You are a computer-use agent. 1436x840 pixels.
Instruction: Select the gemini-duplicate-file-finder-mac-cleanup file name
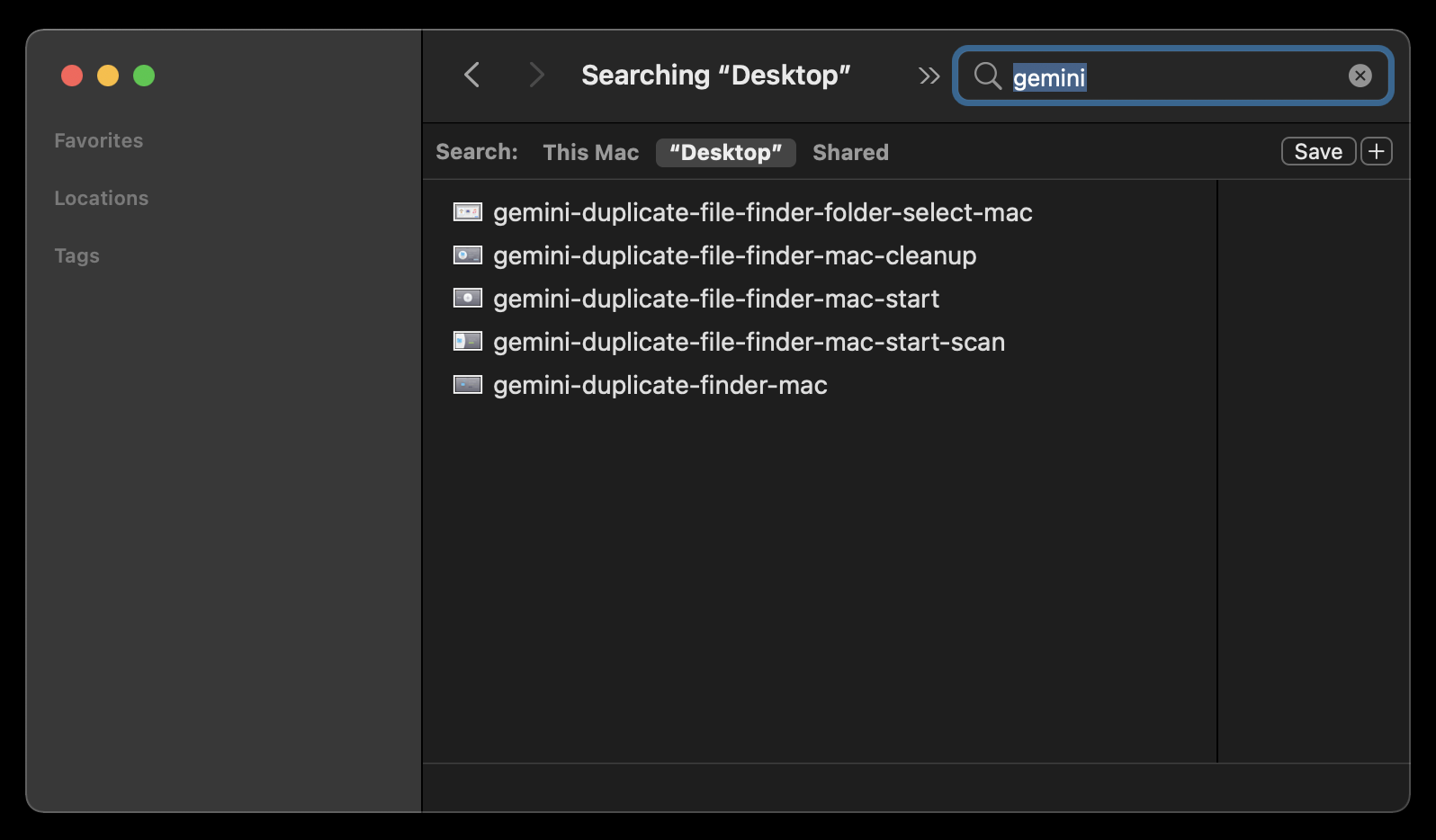(735, 255)
